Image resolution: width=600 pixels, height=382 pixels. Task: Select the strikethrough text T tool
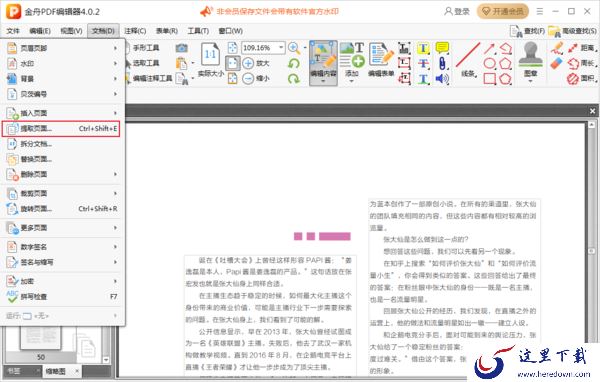click(x=423, y=63)
